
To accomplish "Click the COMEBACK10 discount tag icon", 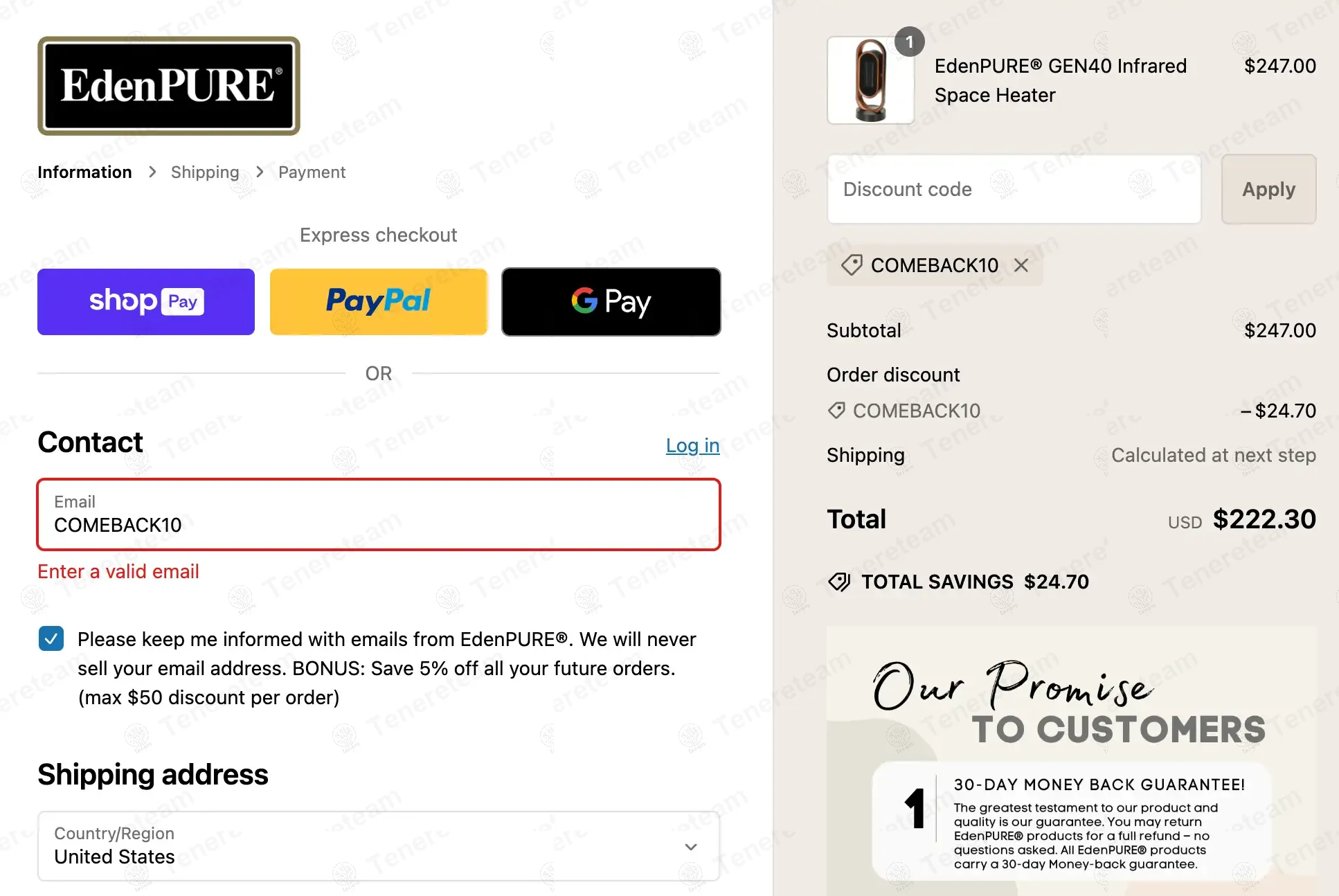I will [x=851, y=265].
